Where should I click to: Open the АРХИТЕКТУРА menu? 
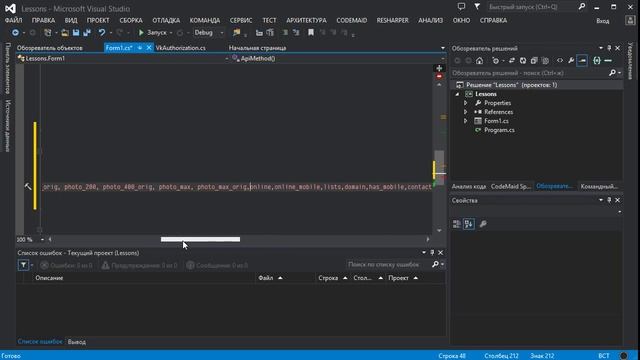pyautogui.click(x=306, y=20)
